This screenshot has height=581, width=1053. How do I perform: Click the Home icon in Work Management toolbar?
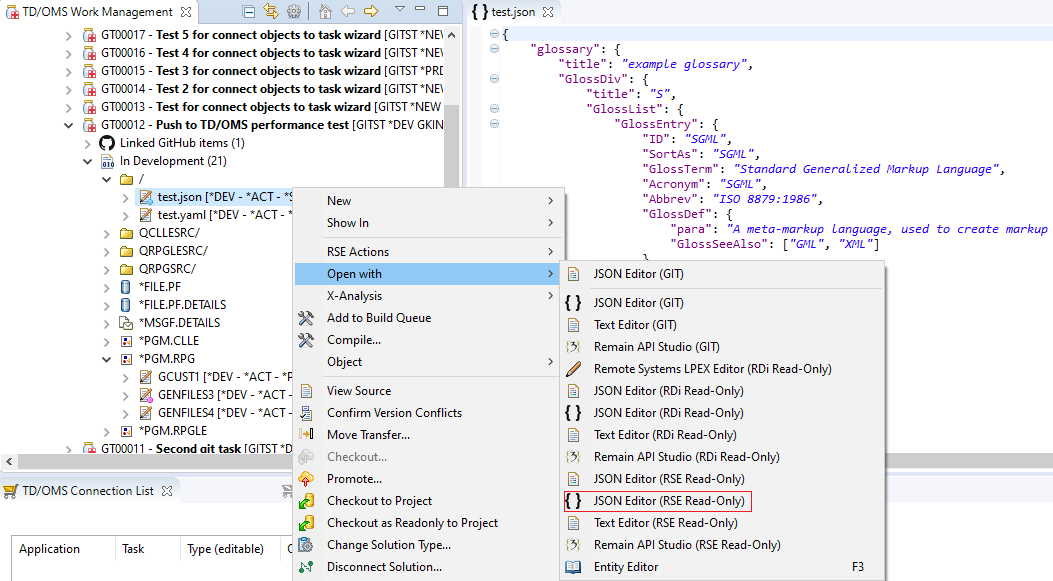[325, 12]
